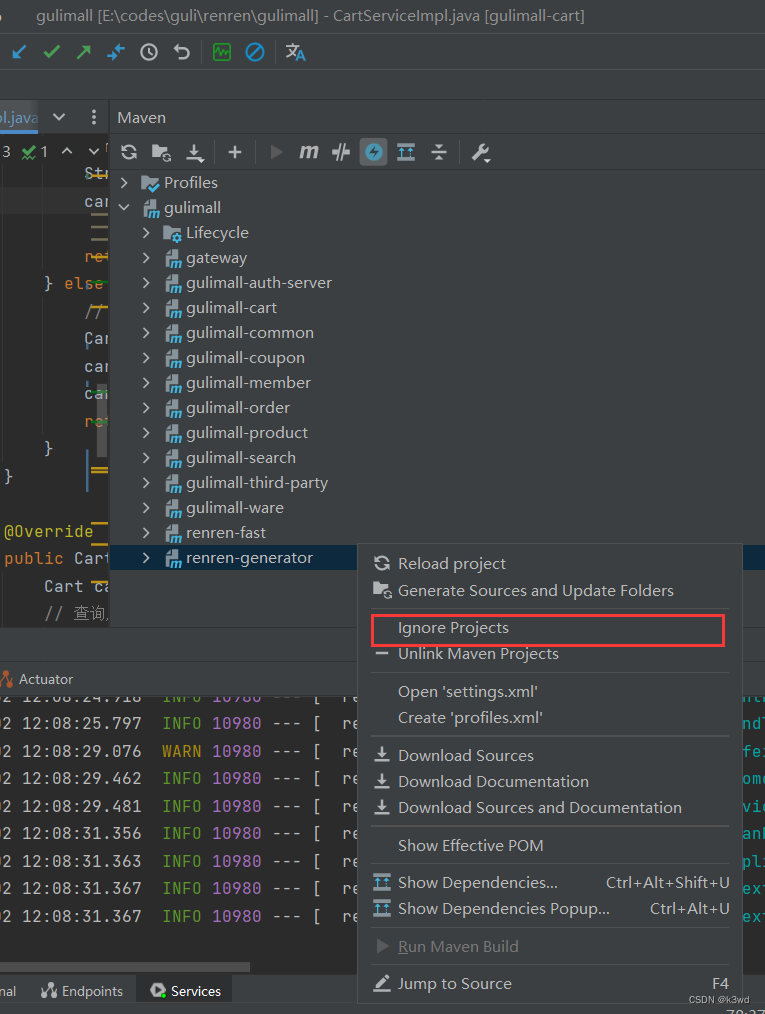Select gulimall-product in Maven tree
765x1014 pixels.
point(246,433)
